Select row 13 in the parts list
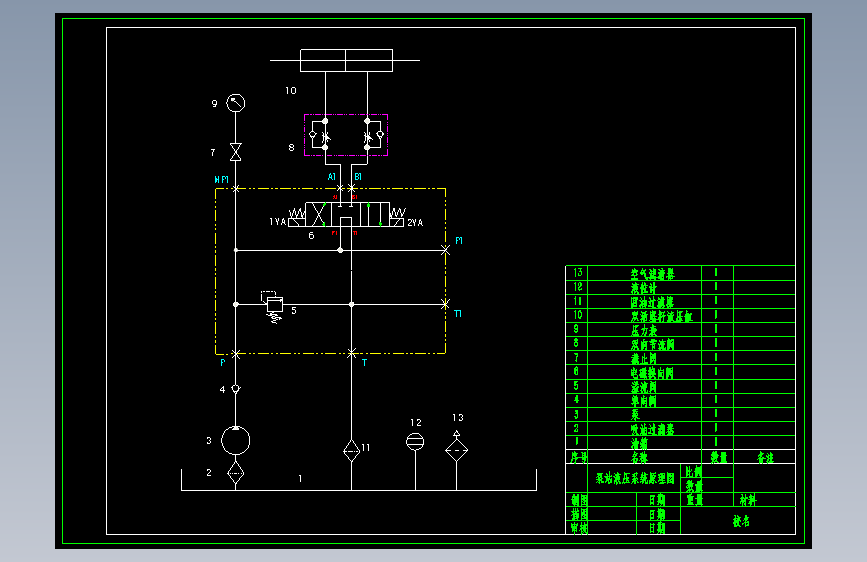The height and width of the screenshot is (562, 867). [x=680, y=273]
